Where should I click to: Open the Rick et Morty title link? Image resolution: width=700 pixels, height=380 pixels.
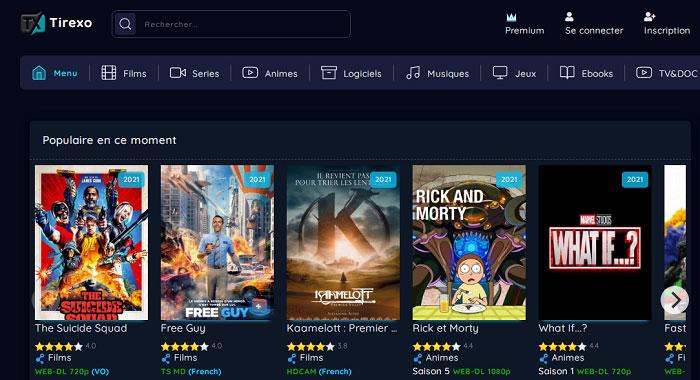coord(445,328)
